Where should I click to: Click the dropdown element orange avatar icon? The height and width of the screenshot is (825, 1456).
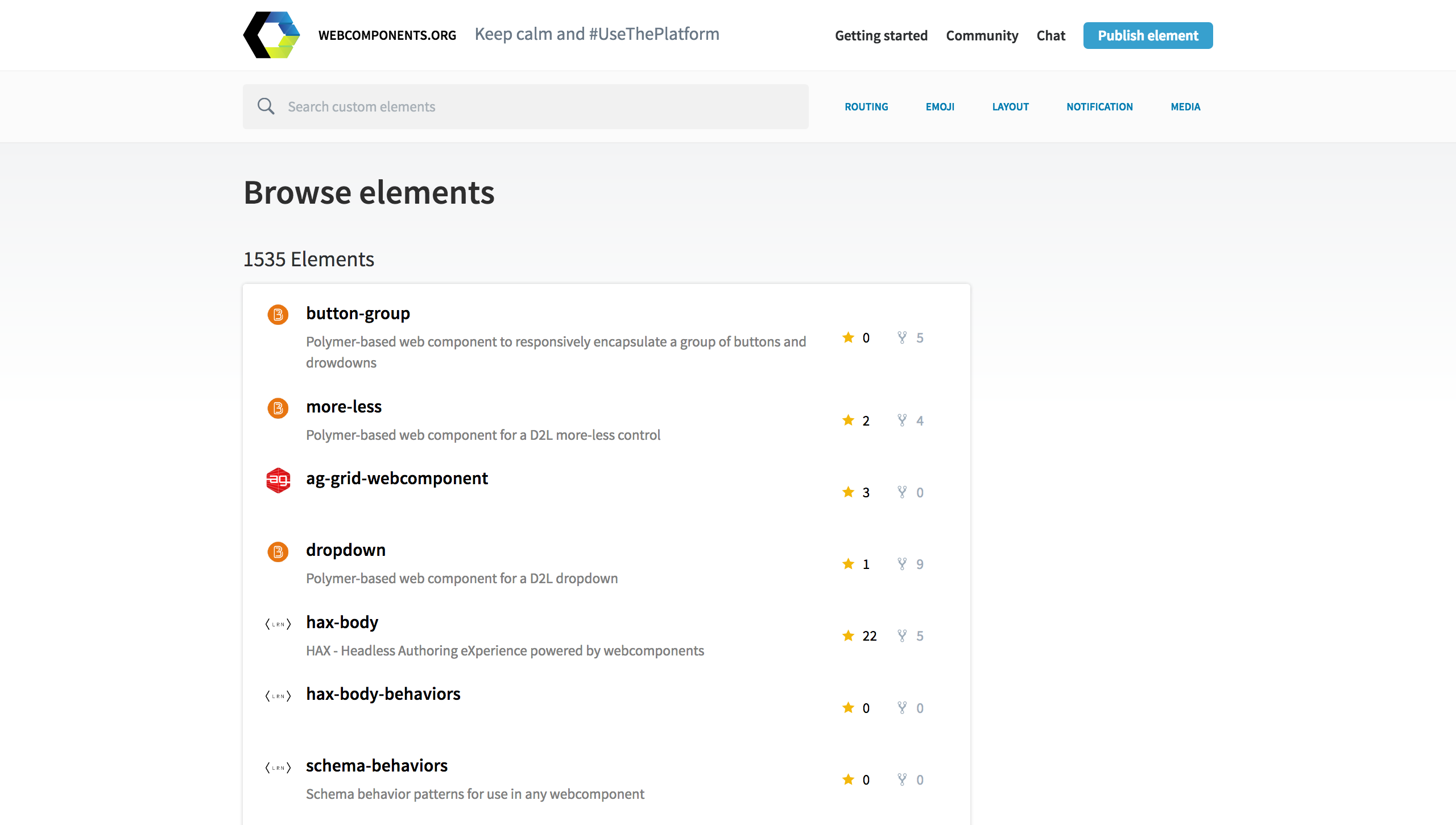278,551
